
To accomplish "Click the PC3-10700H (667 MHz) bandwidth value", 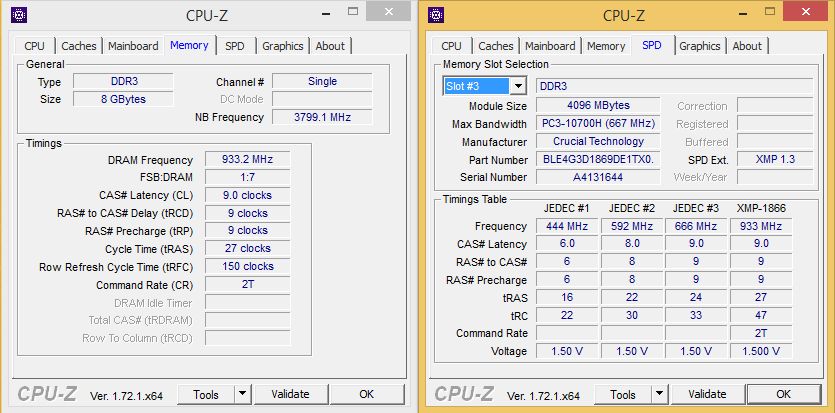I will tap(598, 123).
